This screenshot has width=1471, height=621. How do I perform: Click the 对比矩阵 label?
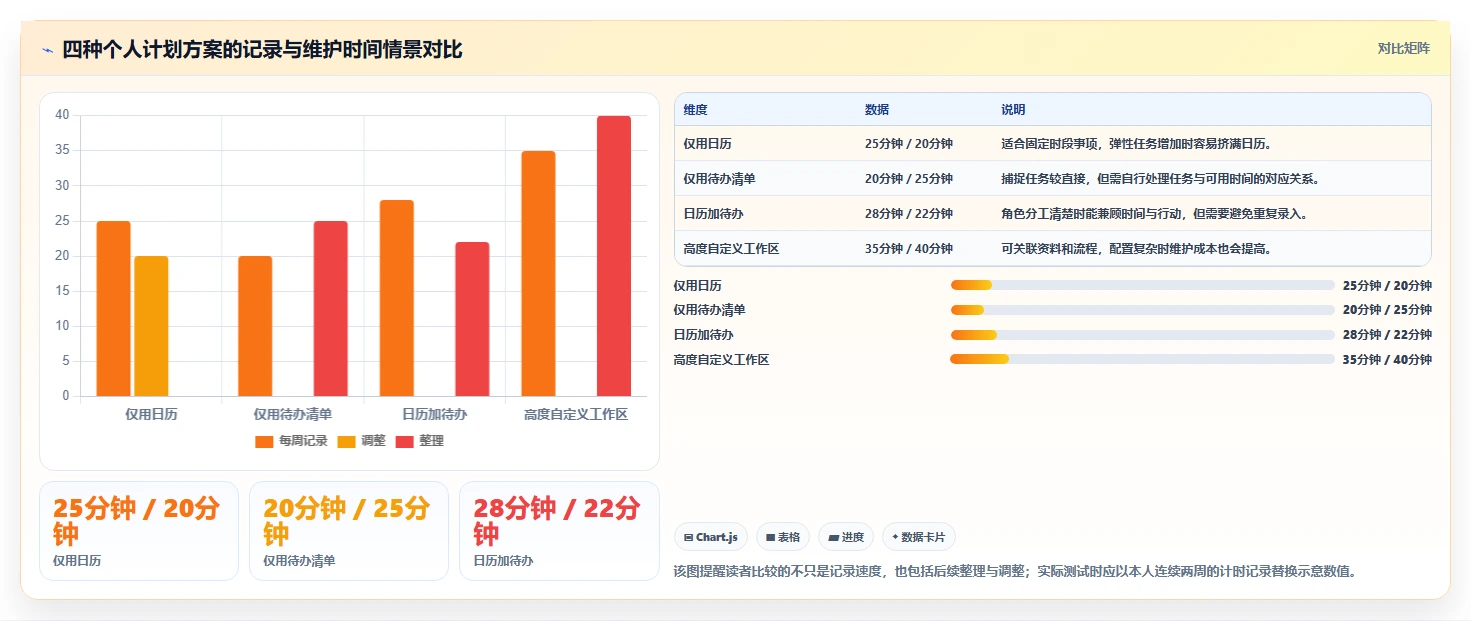tap(1403, 48)
